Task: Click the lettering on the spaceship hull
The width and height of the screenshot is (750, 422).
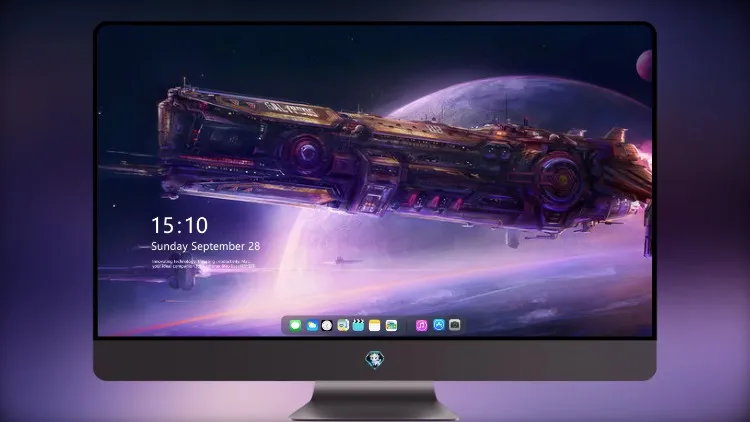Action: [291, 109]
